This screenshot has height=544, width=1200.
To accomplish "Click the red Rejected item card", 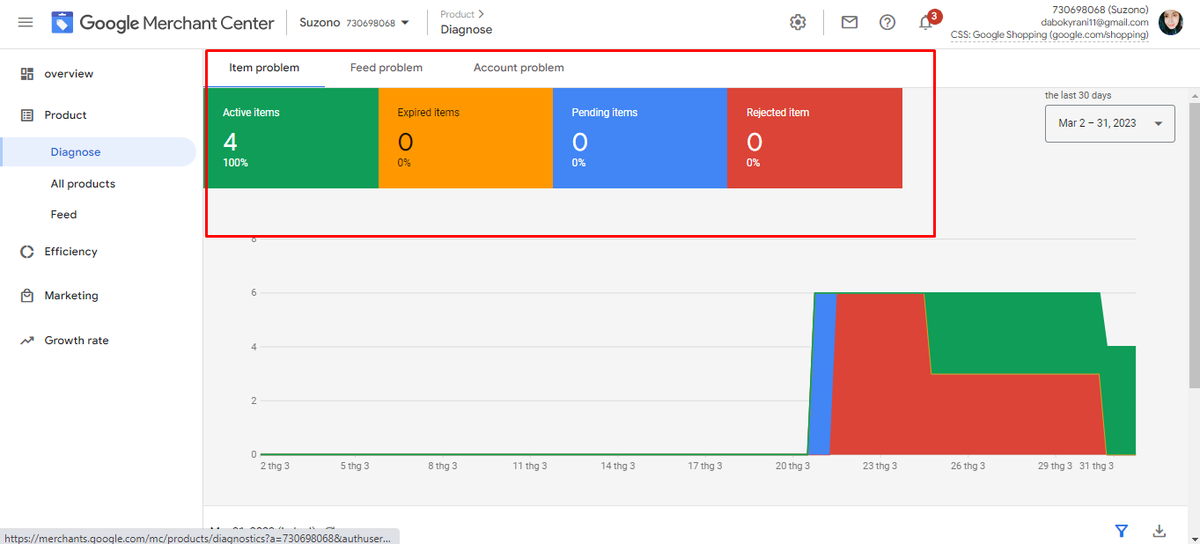I will point(814,138).
